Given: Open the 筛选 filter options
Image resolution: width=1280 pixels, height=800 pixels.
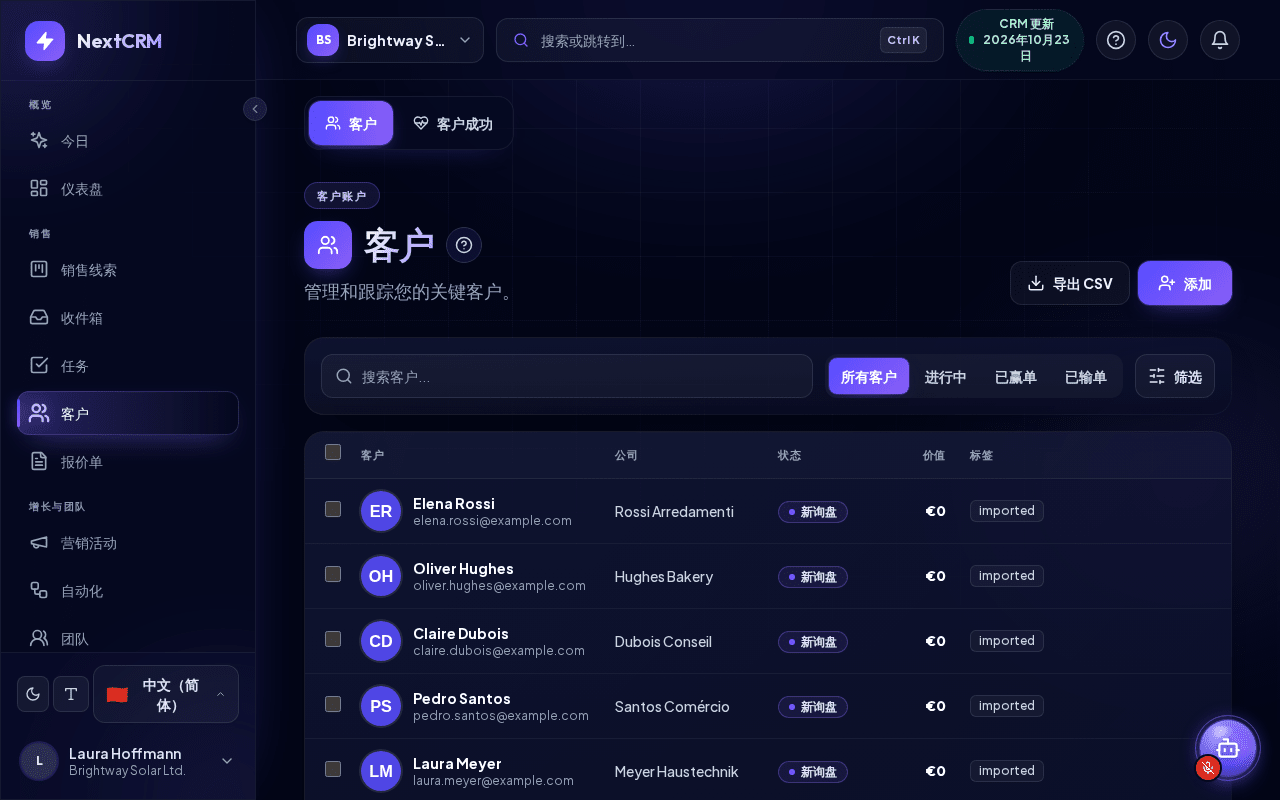Looking at the screenshot, I should (x=1175, y=376).
